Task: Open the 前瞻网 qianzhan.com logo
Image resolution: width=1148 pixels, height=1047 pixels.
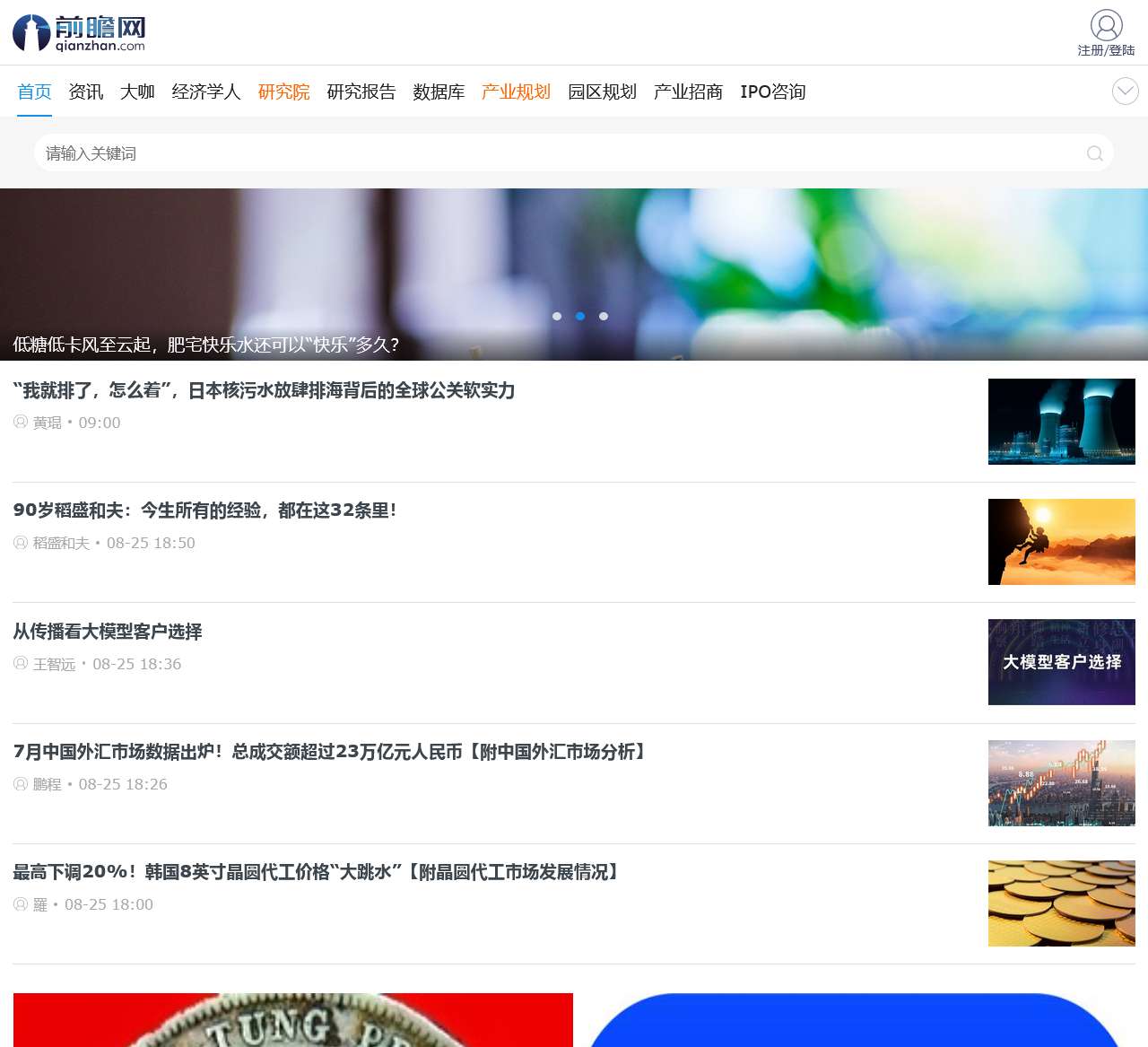Action: pyautogui.click(x=79, y=33)
